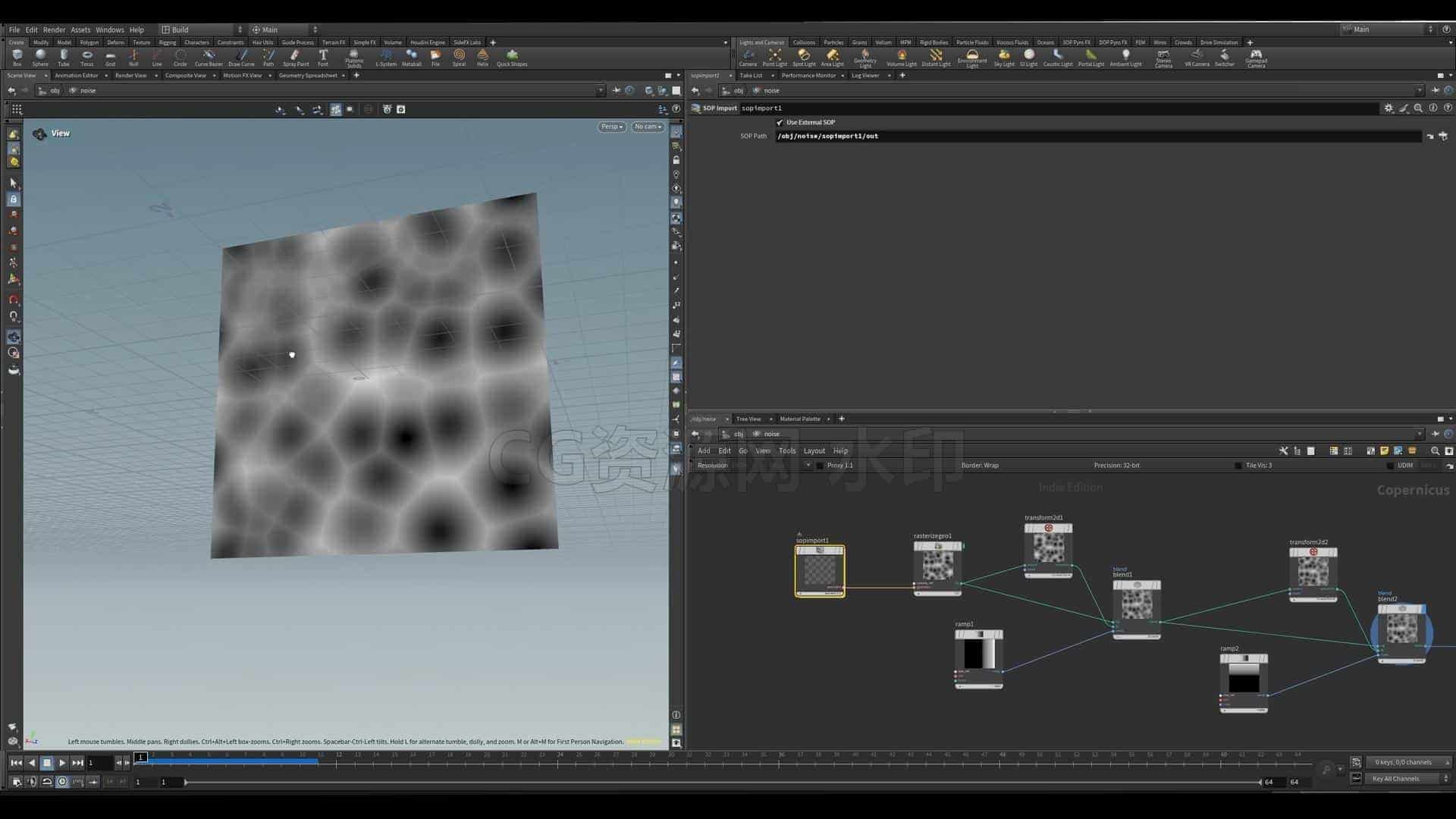Select the Font shelf tool

click(x=323, y=58)
